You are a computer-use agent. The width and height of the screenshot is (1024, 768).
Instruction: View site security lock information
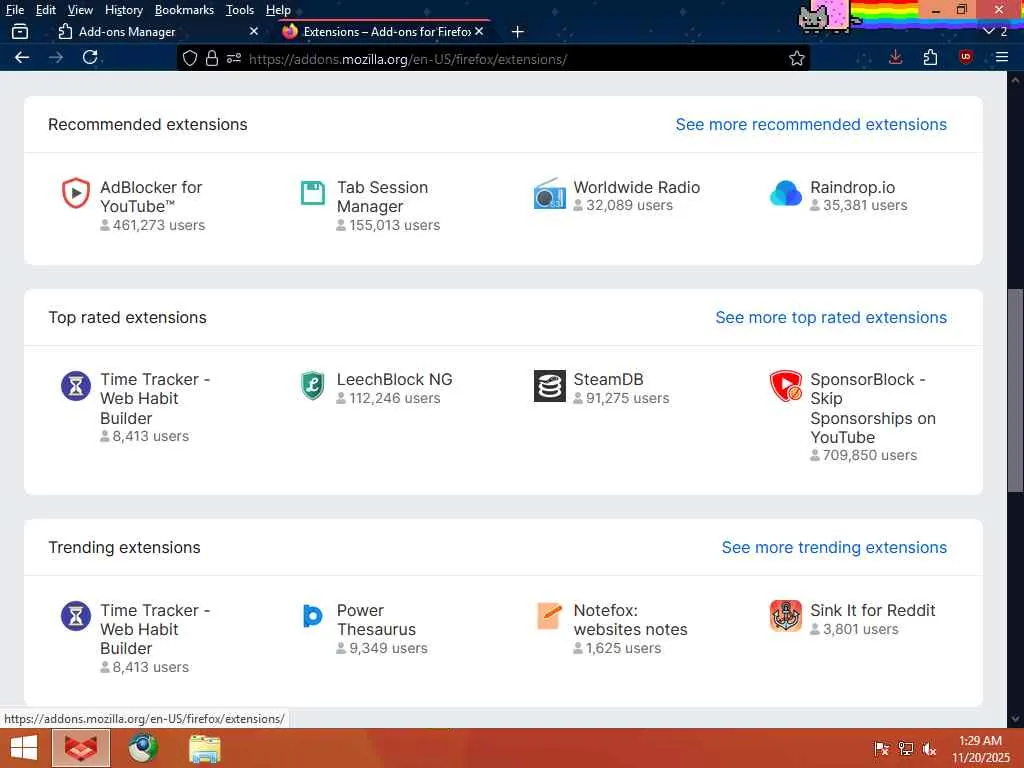click(212, 58)
